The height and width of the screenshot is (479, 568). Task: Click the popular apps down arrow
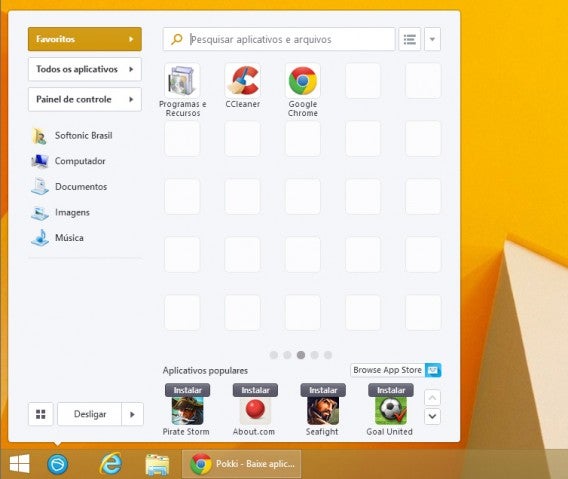point(432,416)
